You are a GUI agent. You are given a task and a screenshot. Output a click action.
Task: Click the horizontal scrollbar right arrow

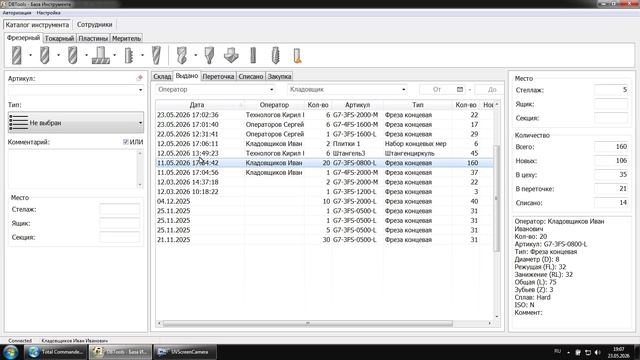pos(489,323)
